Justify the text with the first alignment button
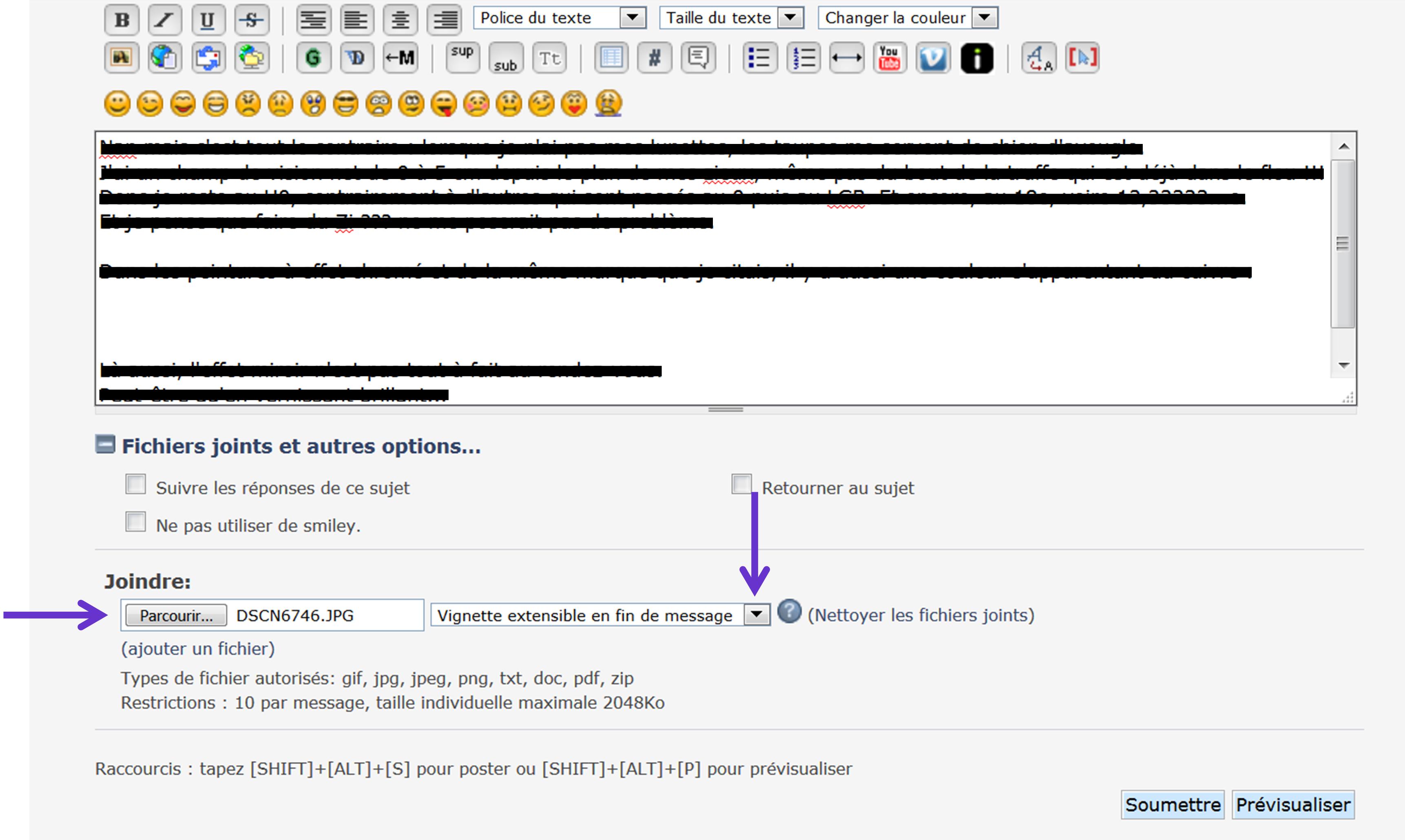Screen dimensions: 1405x840 [x=313, y=20]
